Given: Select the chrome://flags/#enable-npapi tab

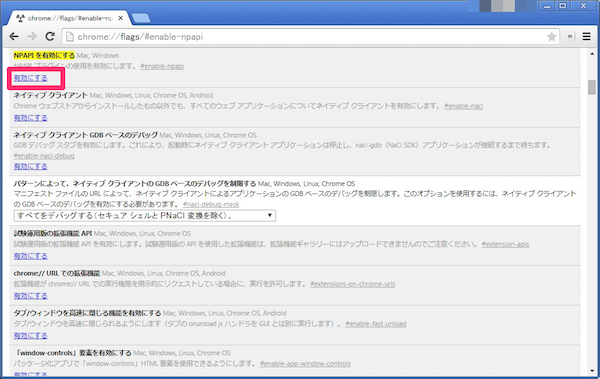Looking at the screenshot, I should (x=69, y=18).
